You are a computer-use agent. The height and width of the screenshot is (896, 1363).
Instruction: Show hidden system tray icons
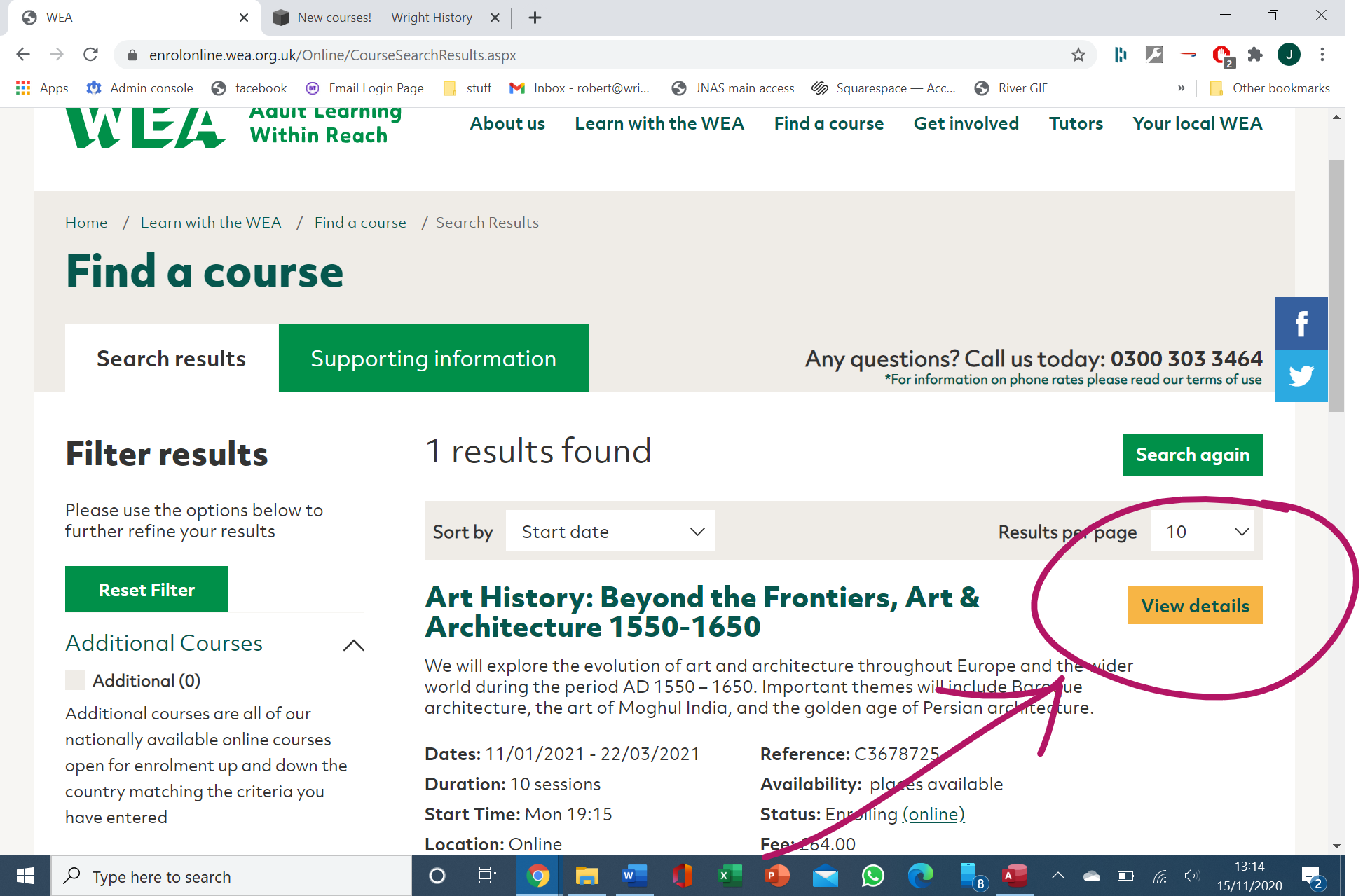1058,876
